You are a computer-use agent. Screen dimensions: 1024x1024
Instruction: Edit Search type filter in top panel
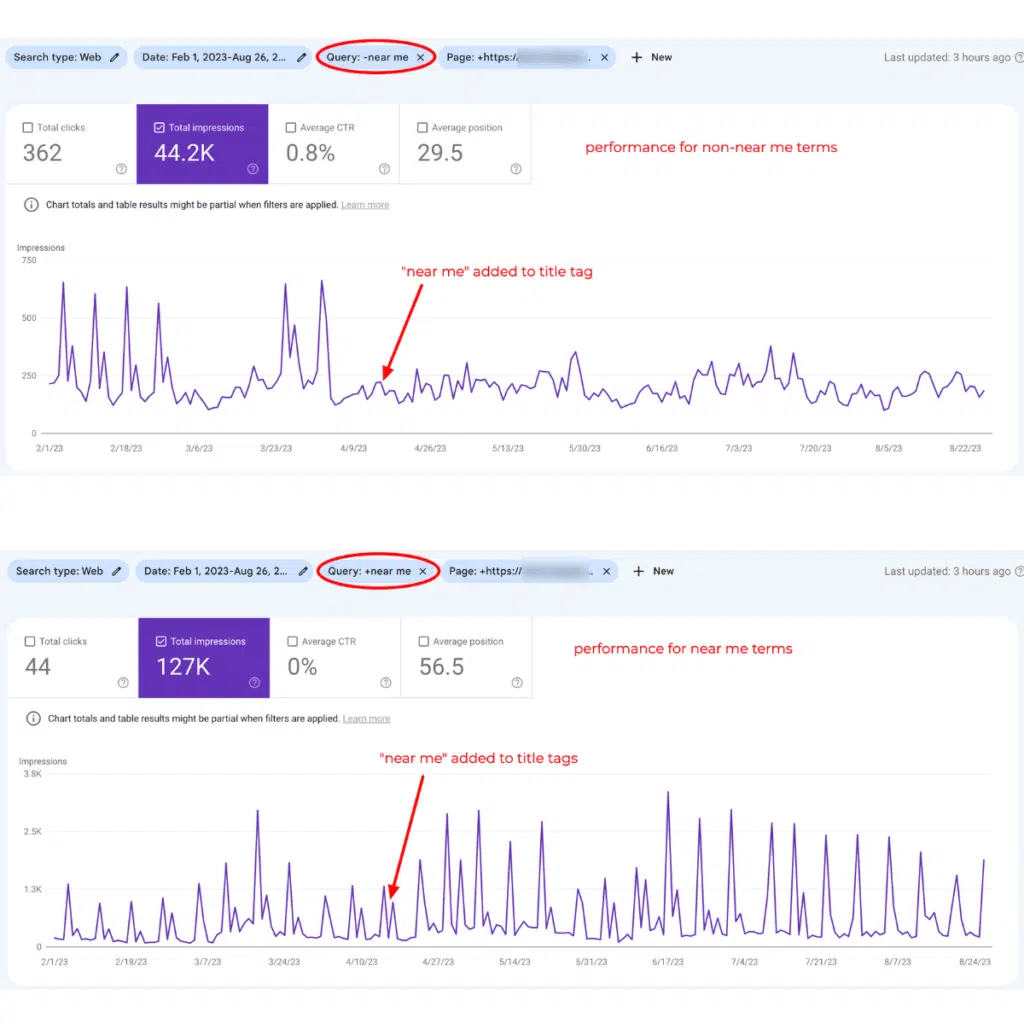(115, 57)
